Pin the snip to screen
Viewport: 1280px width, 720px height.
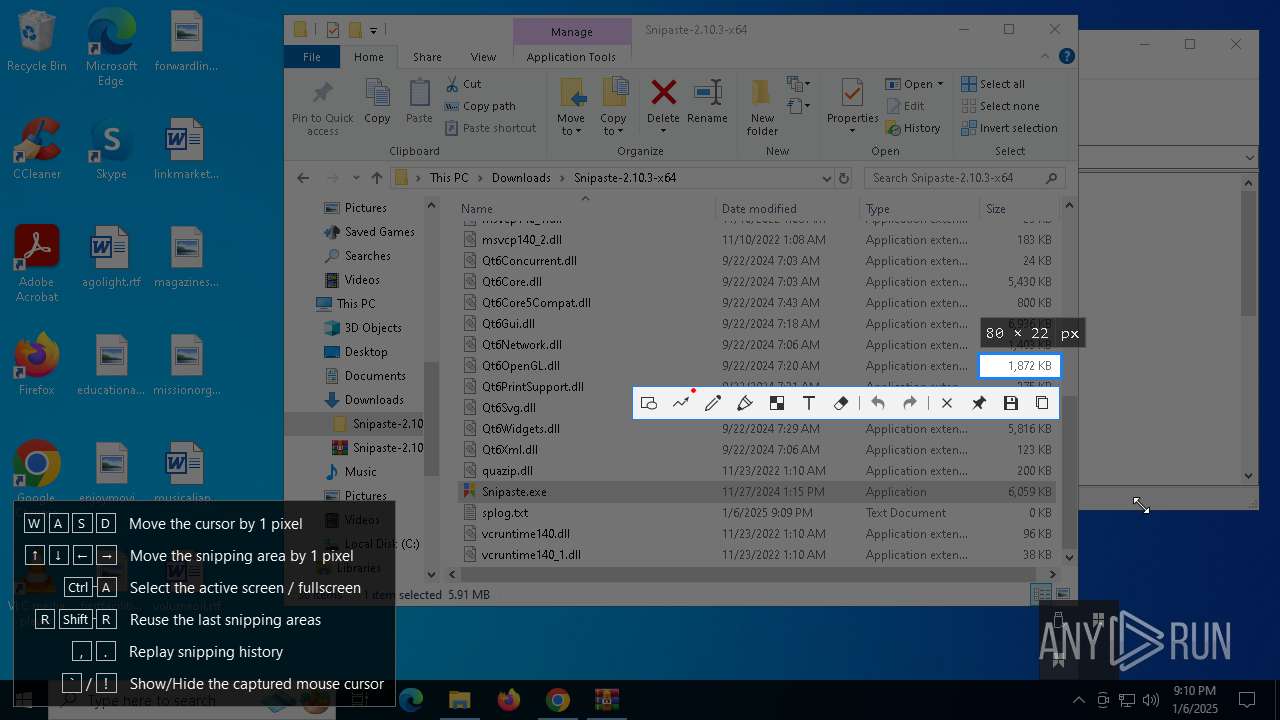979,403
